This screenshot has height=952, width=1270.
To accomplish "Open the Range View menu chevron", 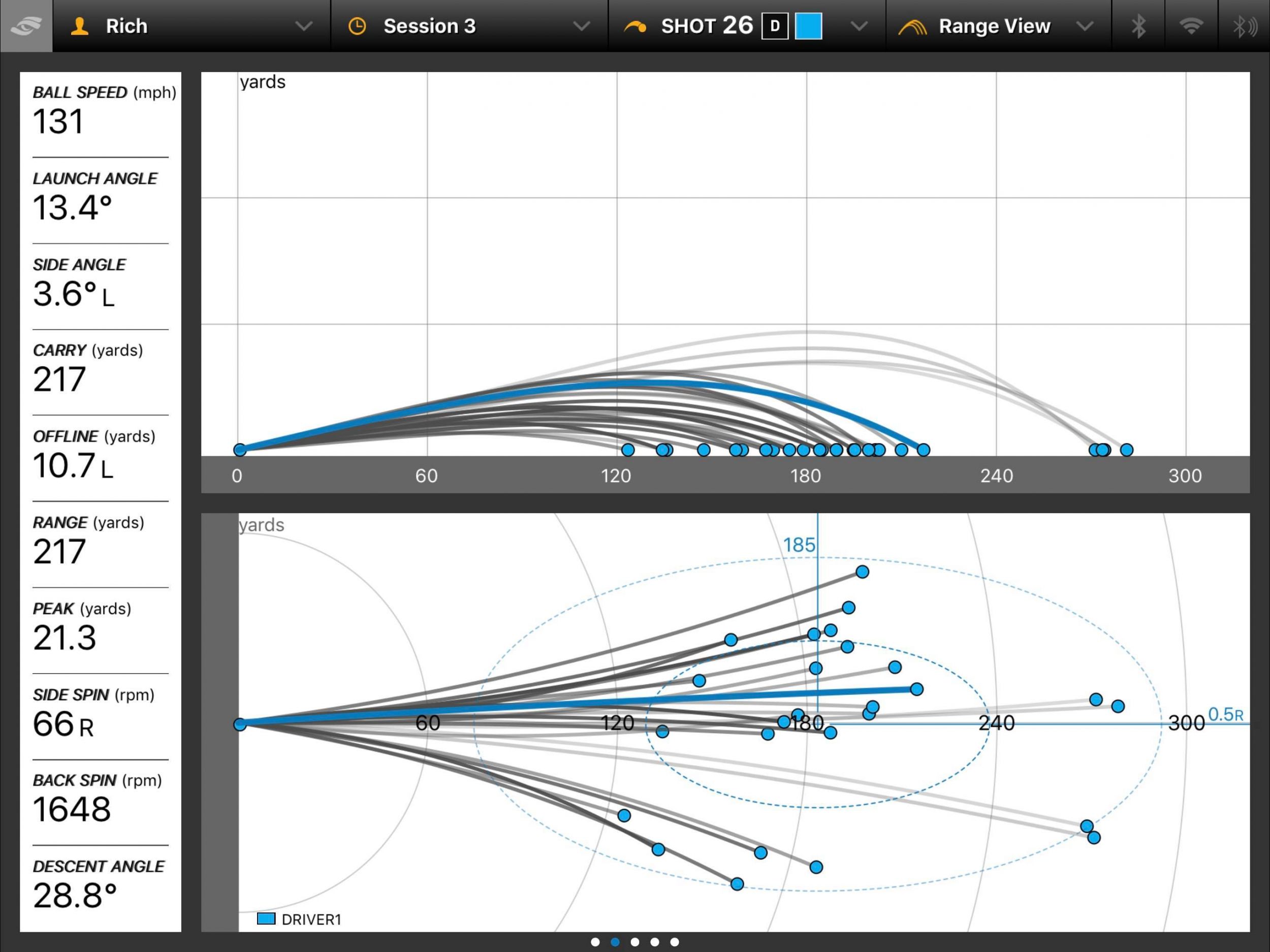I will 1085,26.
